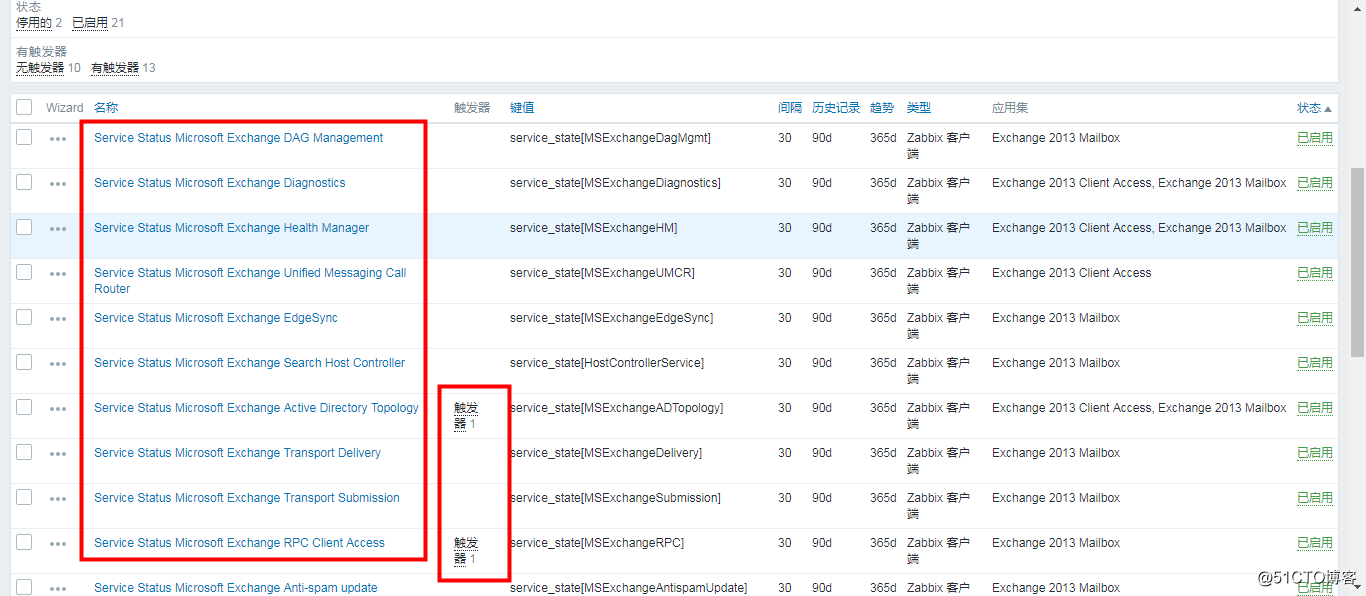Viewport: 1366px width, 596px height.
Task: Filter by 已启用 status with count 21
Action: point(90,23)
